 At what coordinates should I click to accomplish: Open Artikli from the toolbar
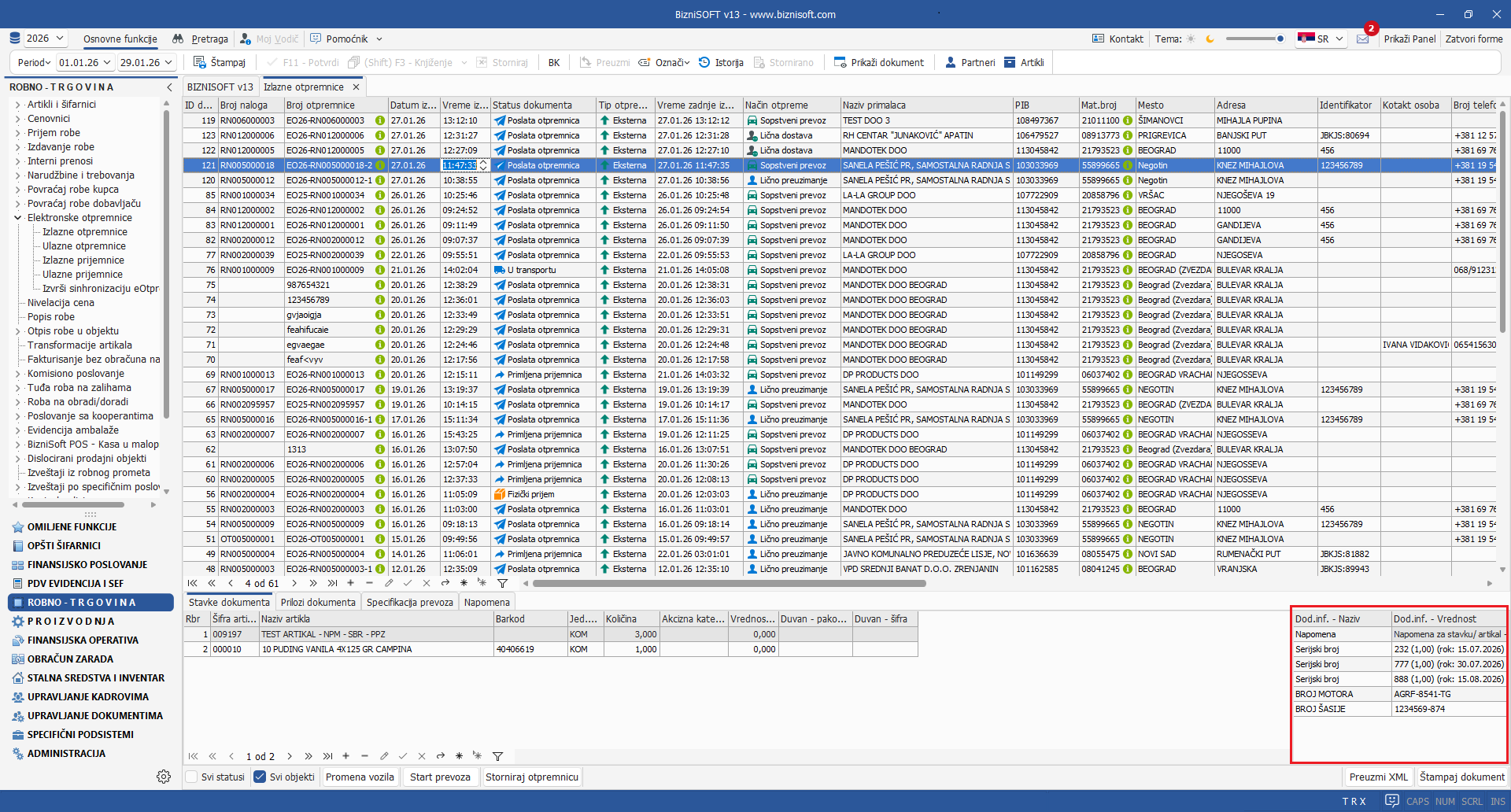[x=1010, y=62]
